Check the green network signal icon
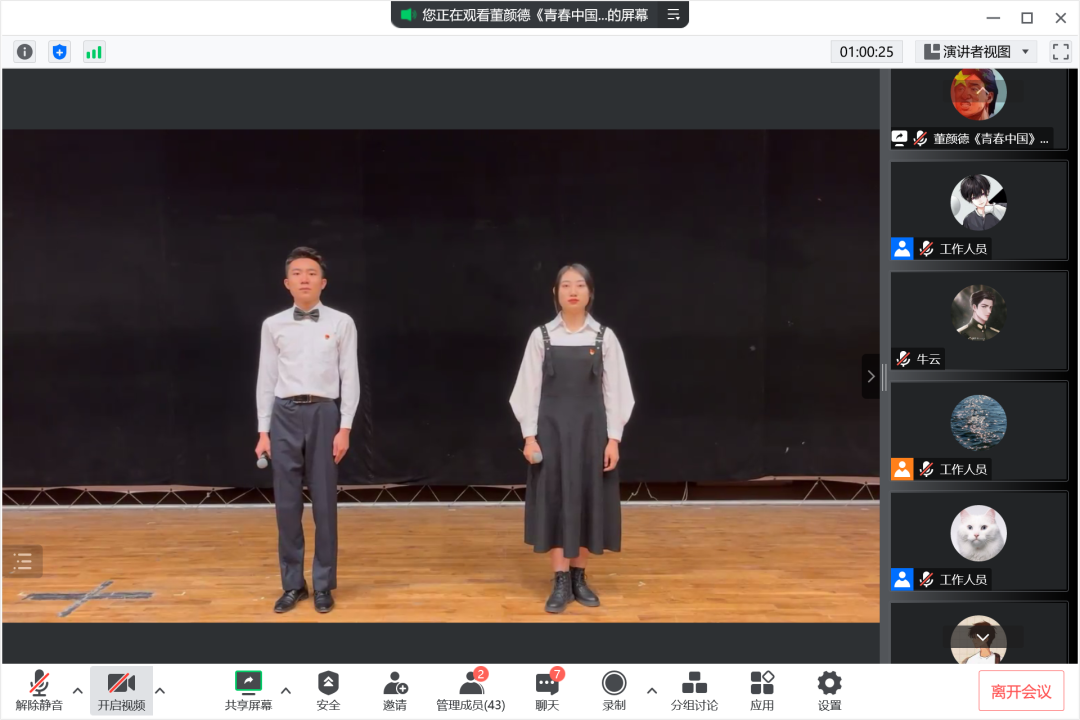This screenshot has width=1080, height=720. [x=94, y=52]
